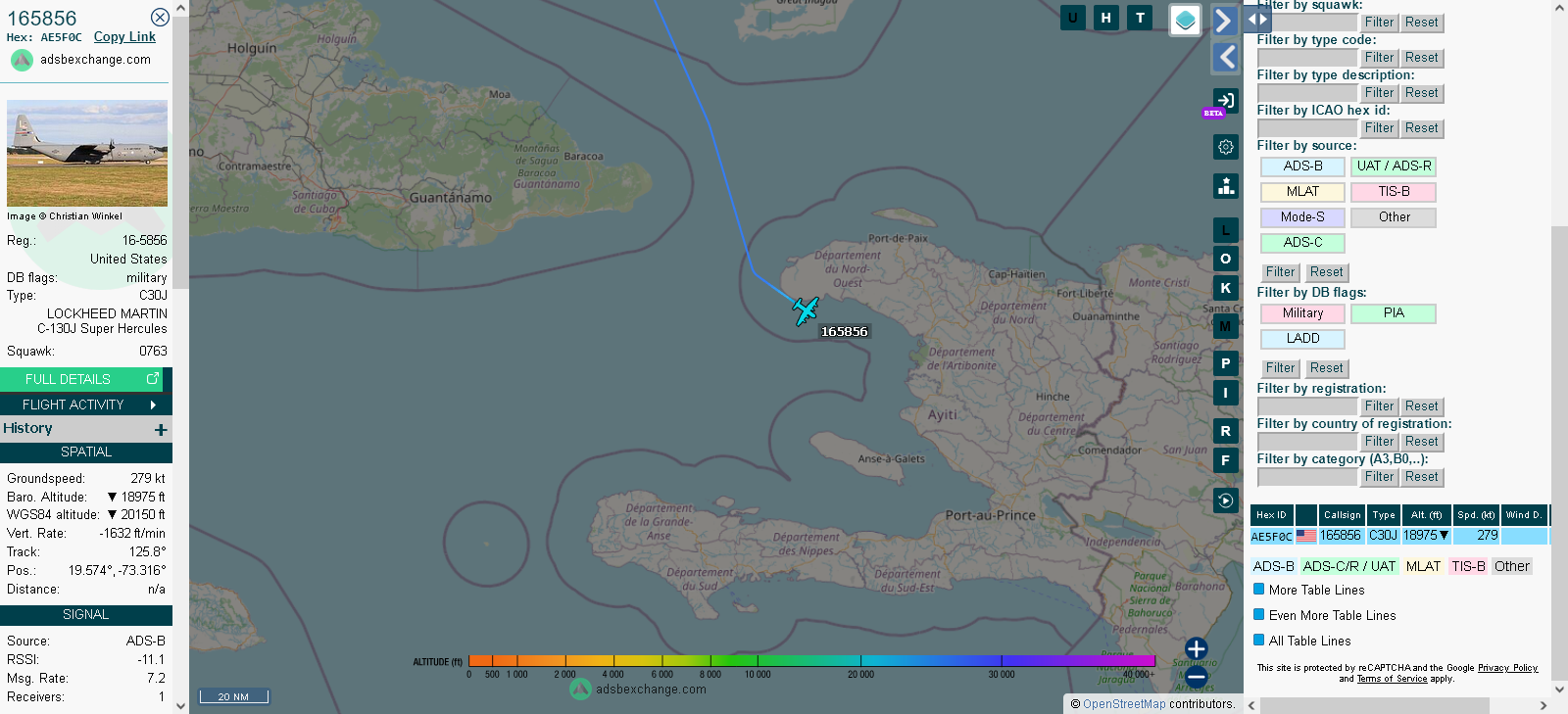1568x714 pixels.
Task: Toggle the Other source filter
Action: (x=1394, y=217)
